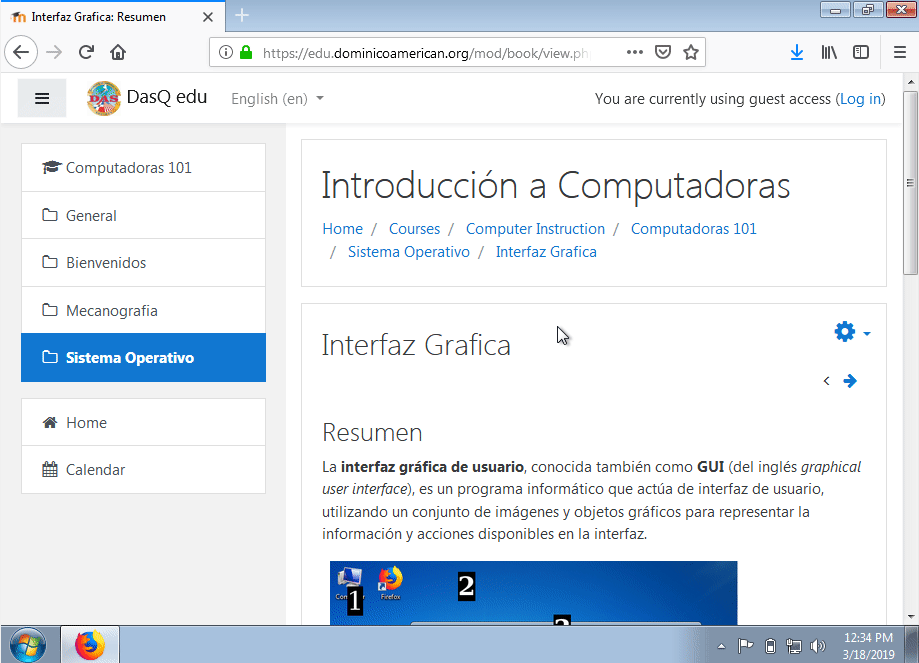Show site information for the green padlock
919x663 pixels.
coord(246,53)
